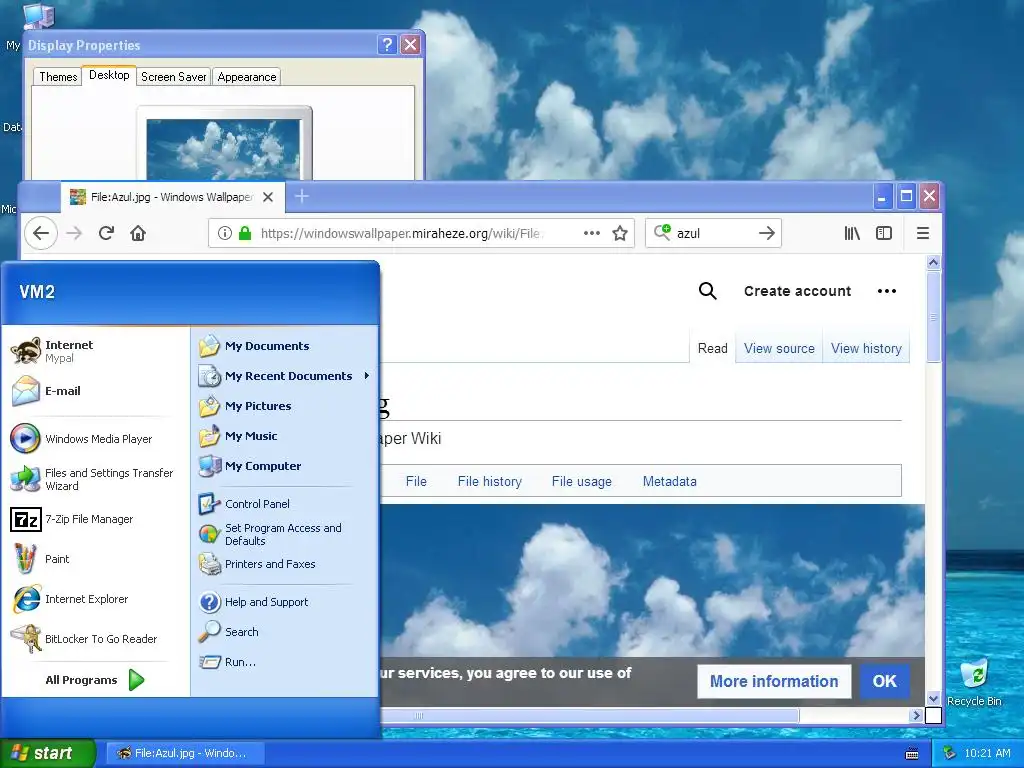This screenshot has width=1024, height=768.
Task: Open Help and Support
Action: tap(253, 601)
